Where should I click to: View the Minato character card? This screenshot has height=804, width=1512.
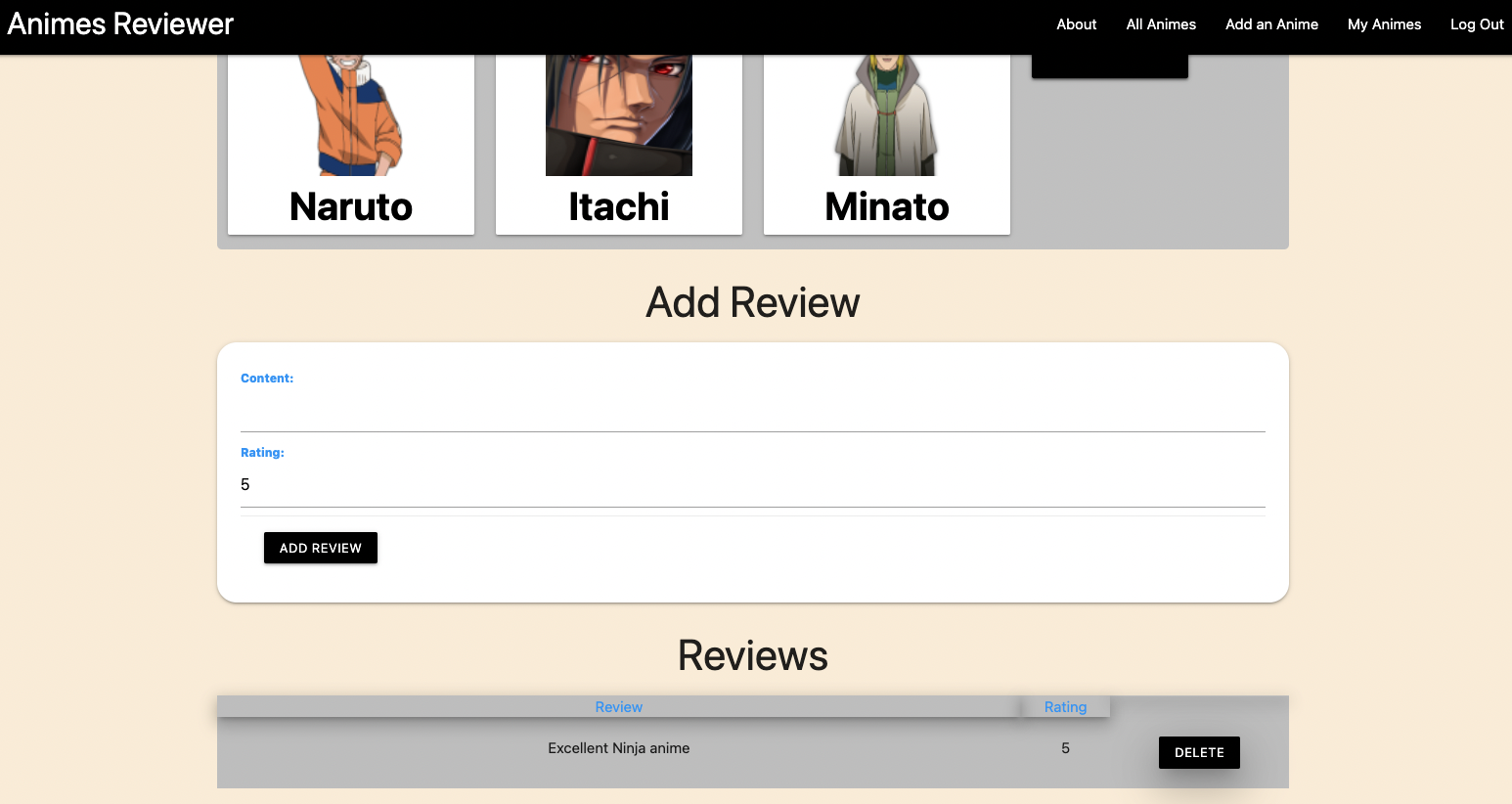tap(886, 137)
